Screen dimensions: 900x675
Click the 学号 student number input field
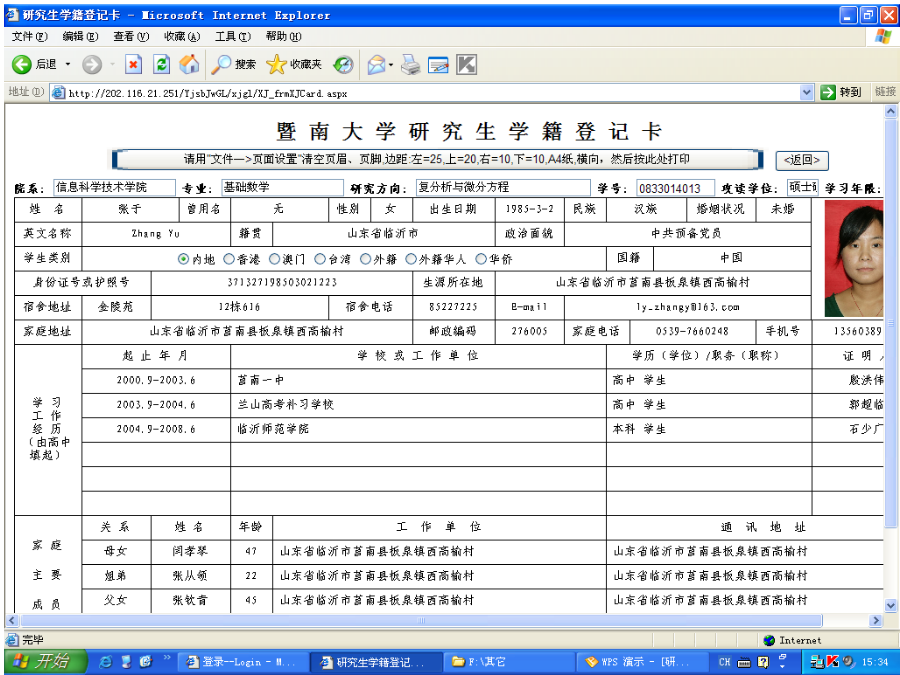[x=675, y=188]
